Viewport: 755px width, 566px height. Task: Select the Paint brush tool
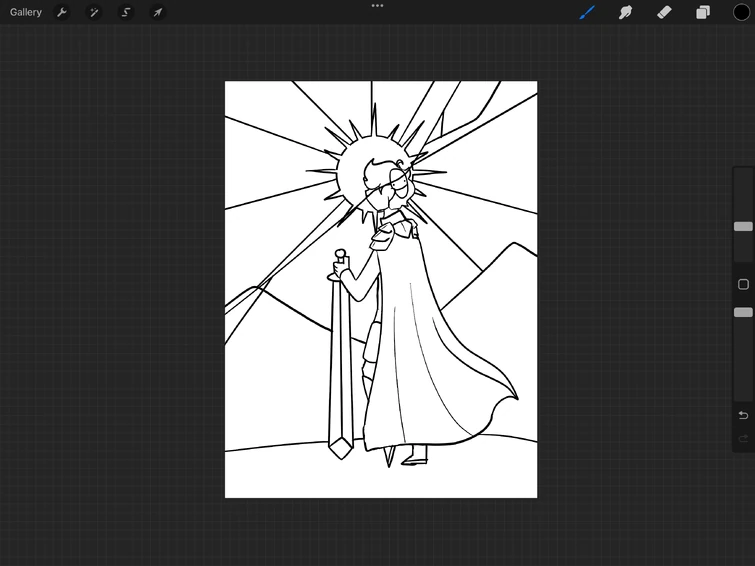[x=587, y=12]
